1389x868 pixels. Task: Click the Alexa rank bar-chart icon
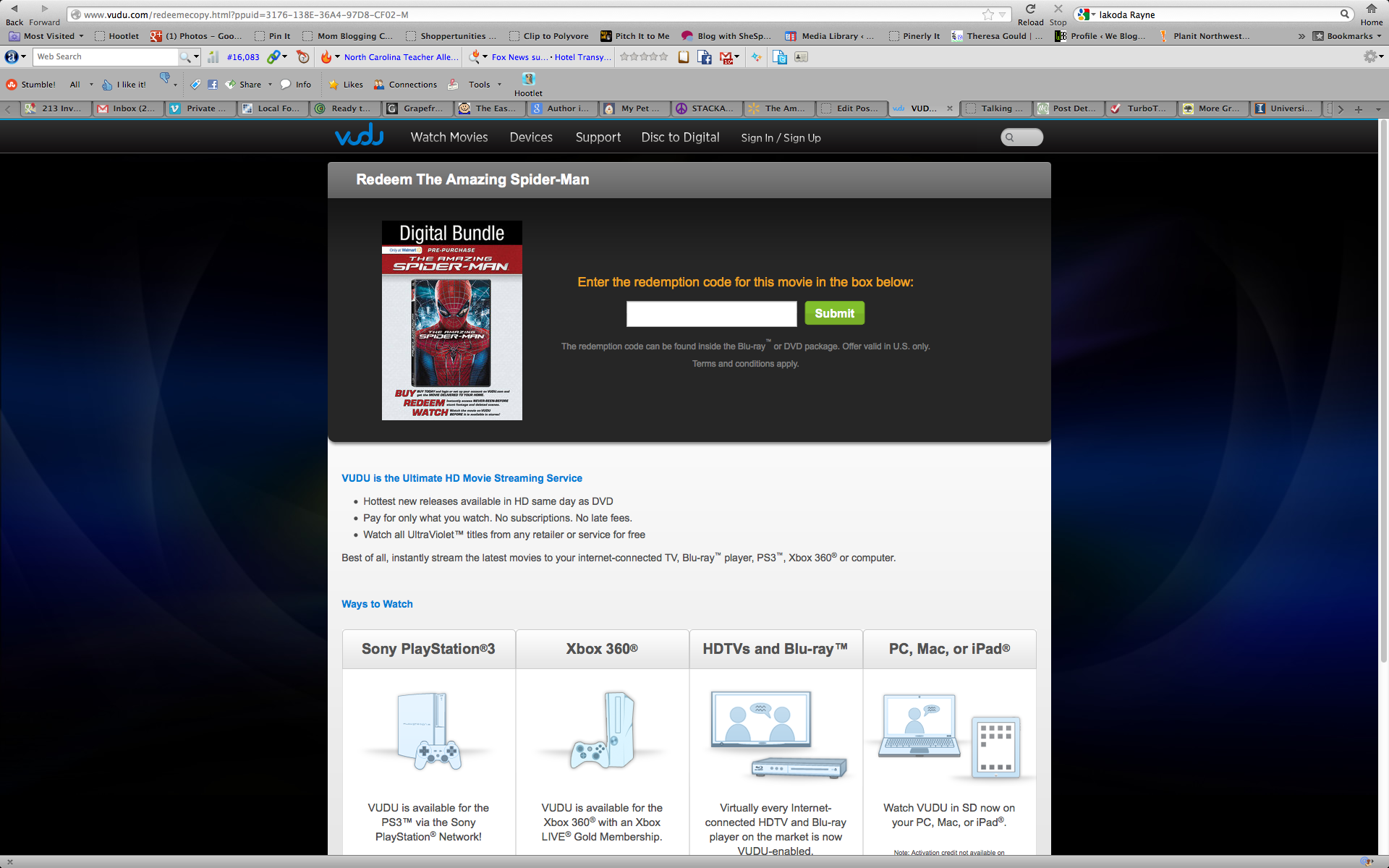[x=213, y=56]
